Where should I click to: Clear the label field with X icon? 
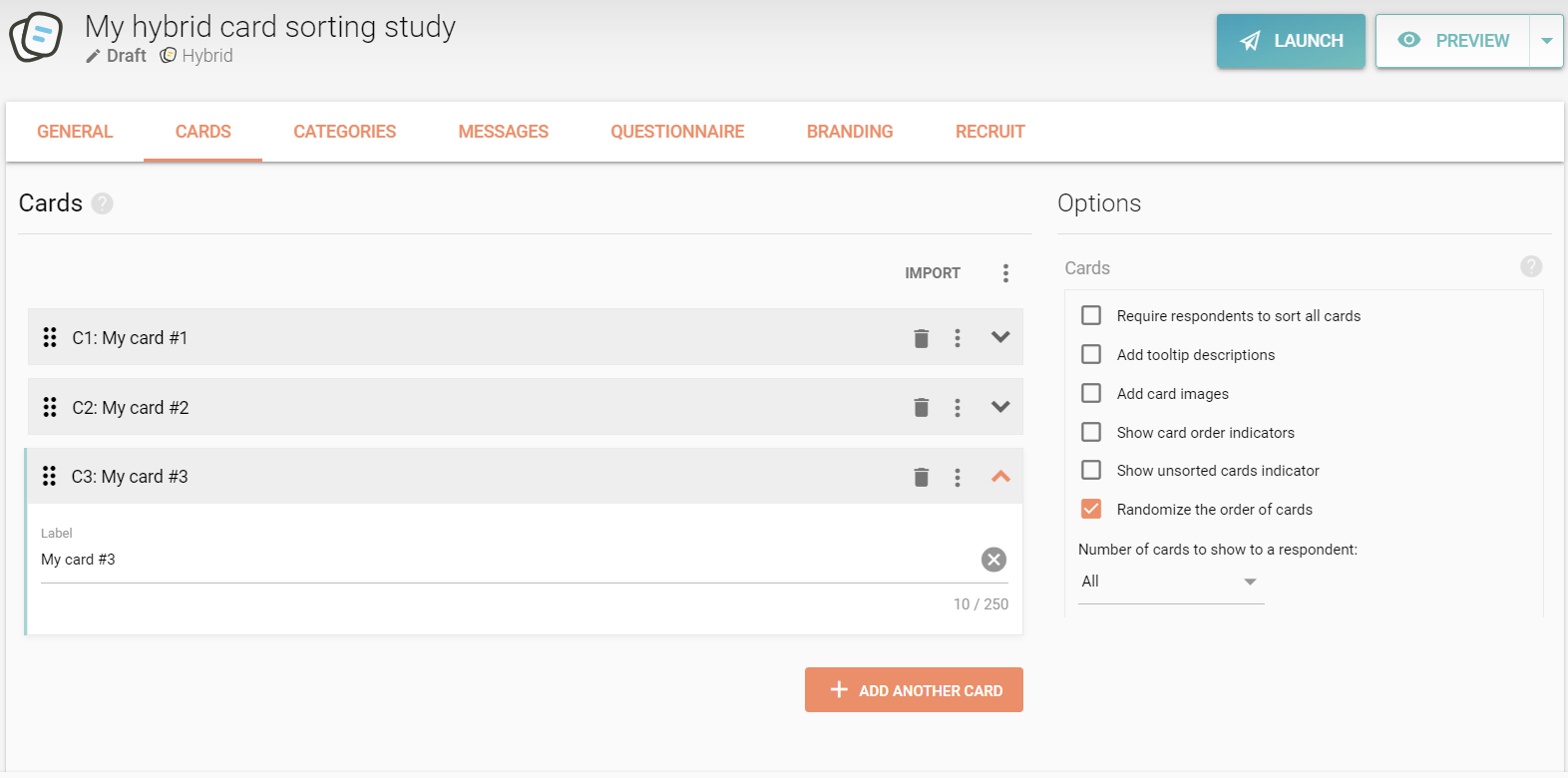click(x=993, y=560)
